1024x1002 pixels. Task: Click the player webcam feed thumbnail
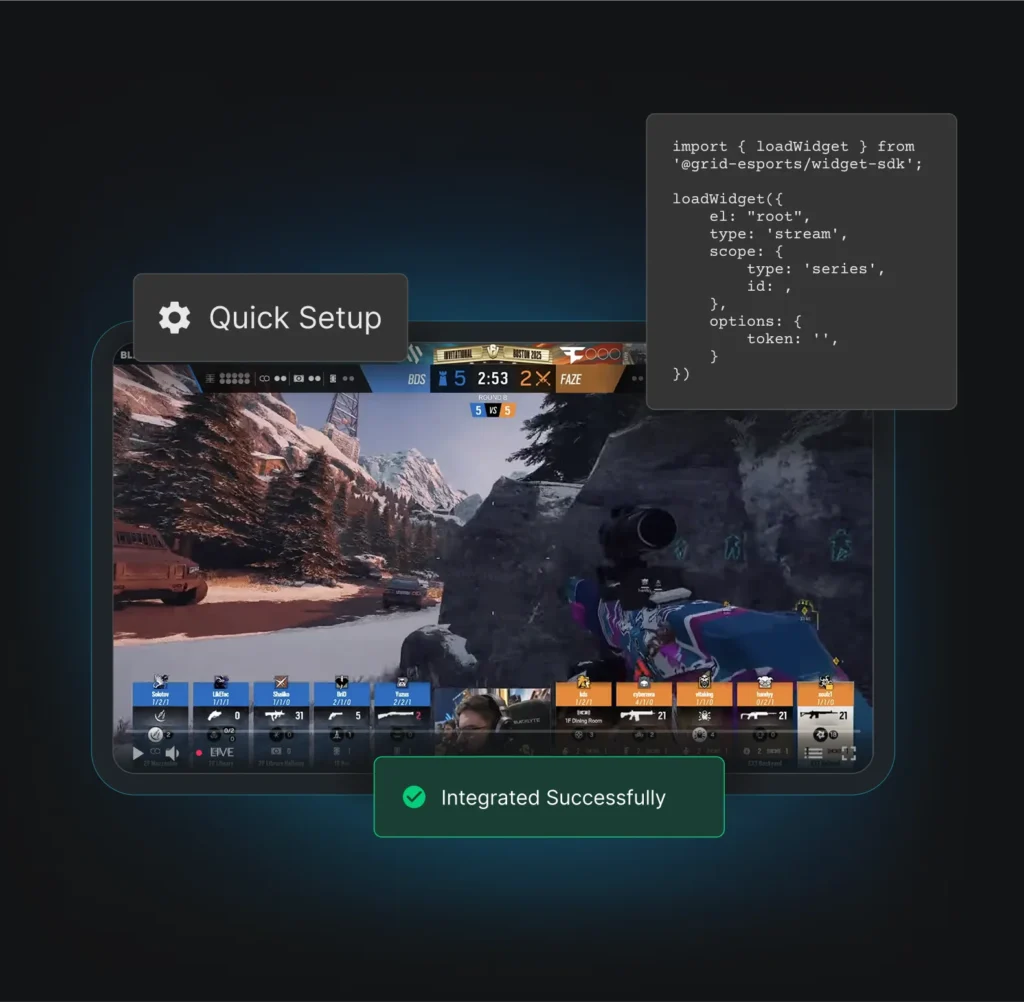click(x=492, y=718)
